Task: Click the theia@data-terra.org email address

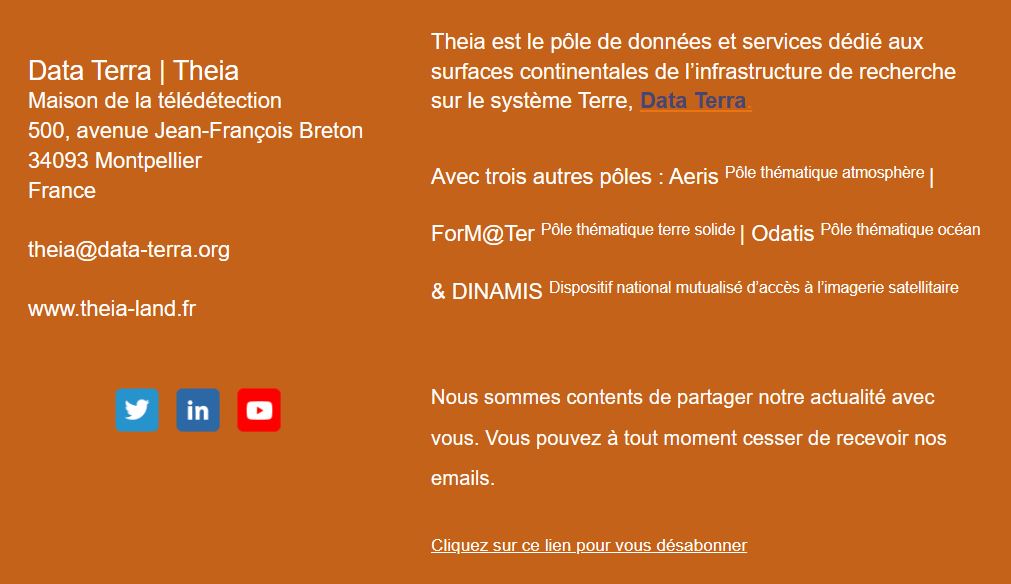Action: click(129, 249)
